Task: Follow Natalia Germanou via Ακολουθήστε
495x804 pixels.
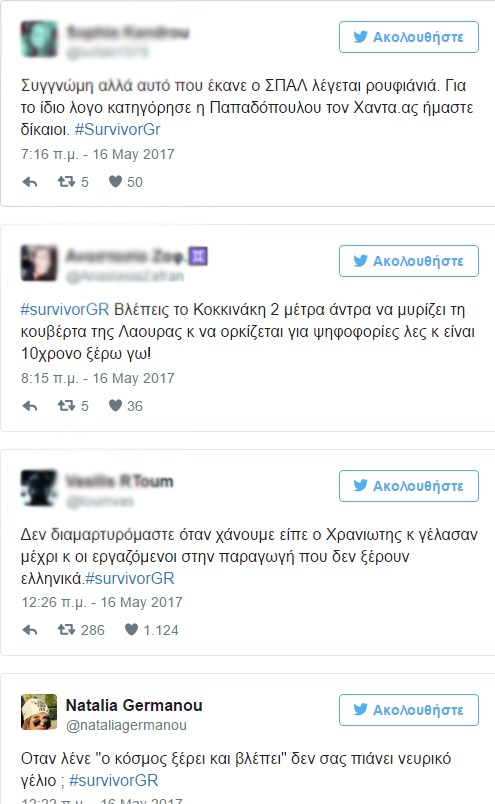Action: coord(409,710)
